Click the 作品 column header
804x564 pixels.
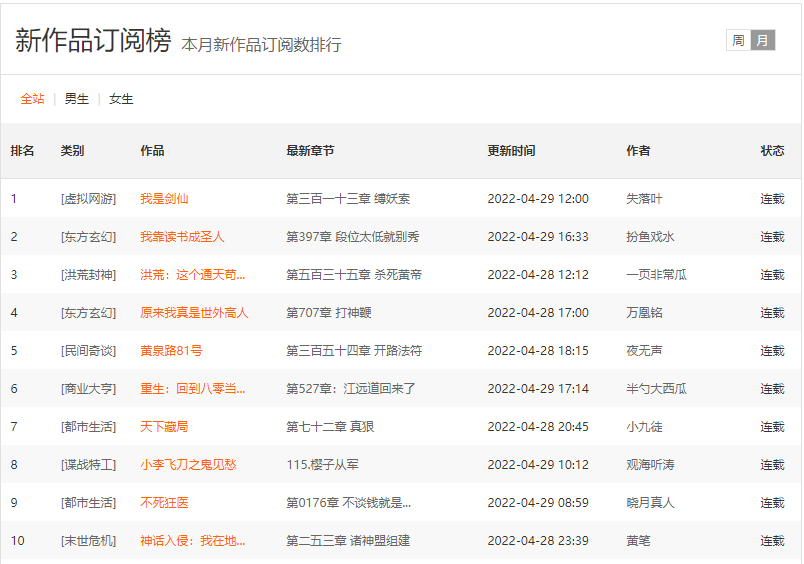click(152, 150)
